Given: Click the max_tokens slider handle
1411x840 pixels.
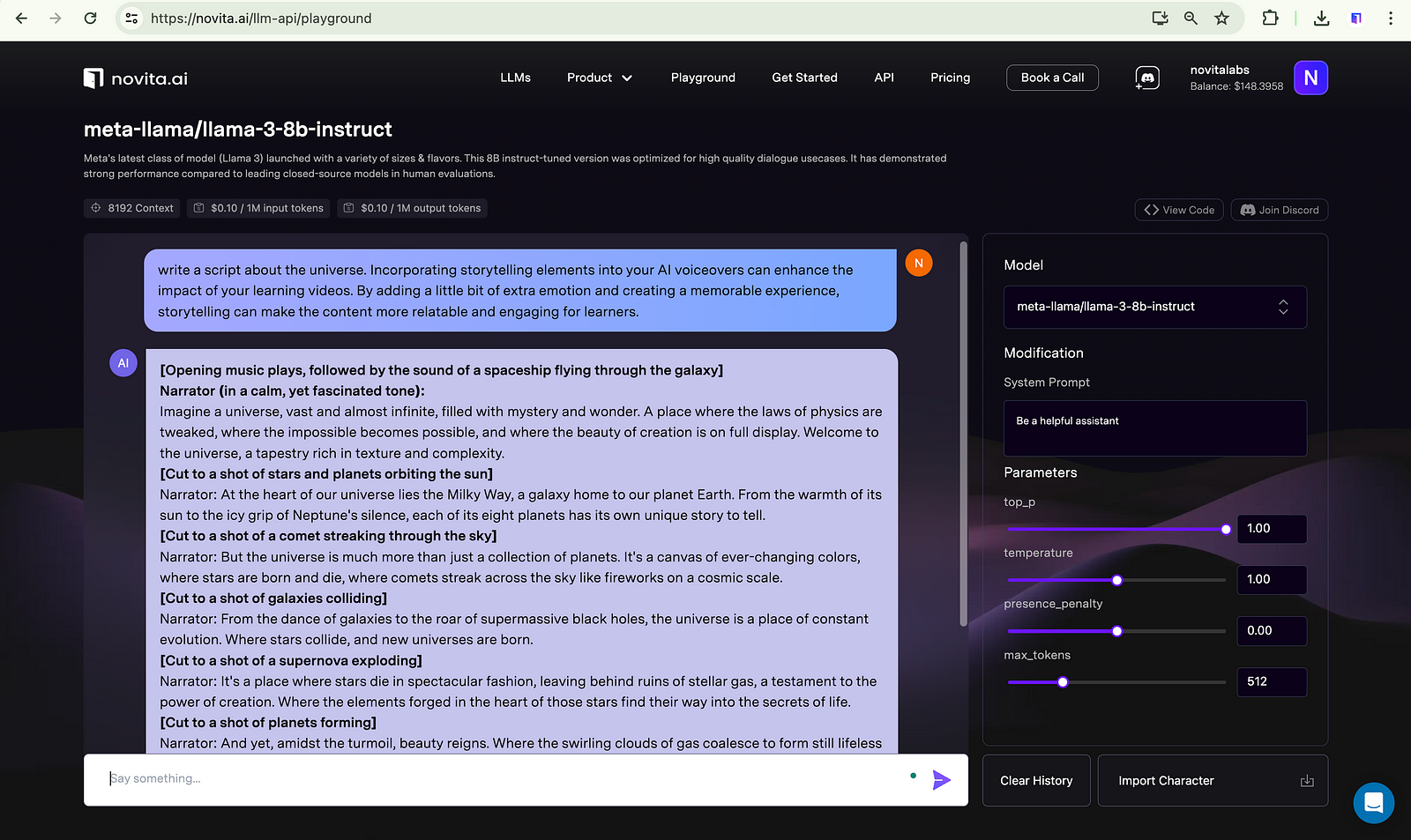Looking at the screenshot, I should [1063, 682].
